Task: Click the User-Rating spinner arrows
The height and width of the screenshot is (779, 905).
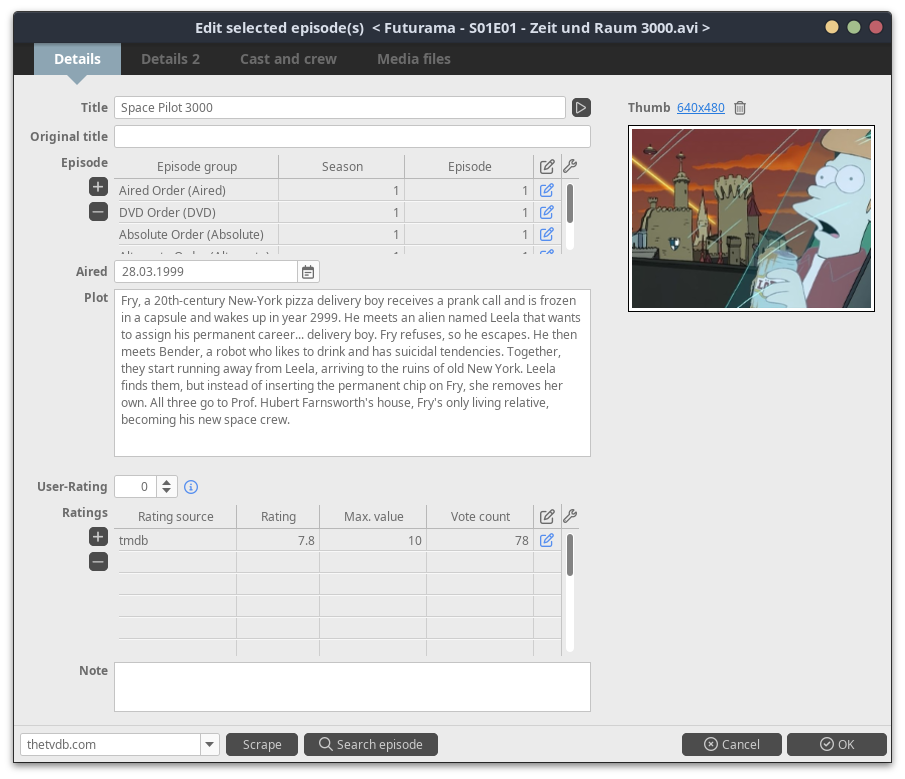Action: coord(166,487)
